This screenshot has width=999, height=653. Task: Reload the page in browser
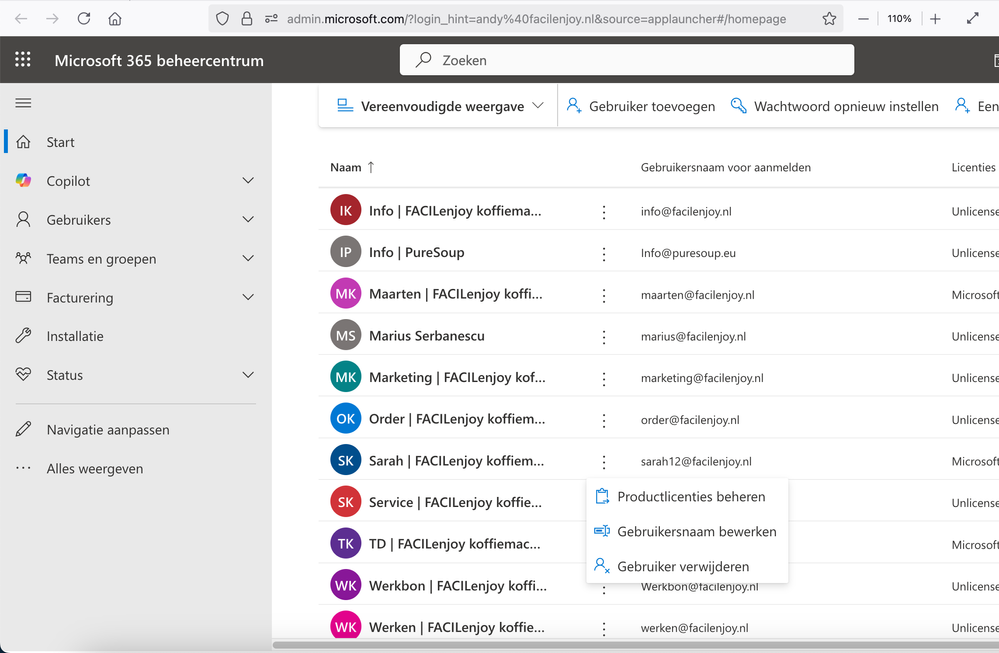coord(83,19)
